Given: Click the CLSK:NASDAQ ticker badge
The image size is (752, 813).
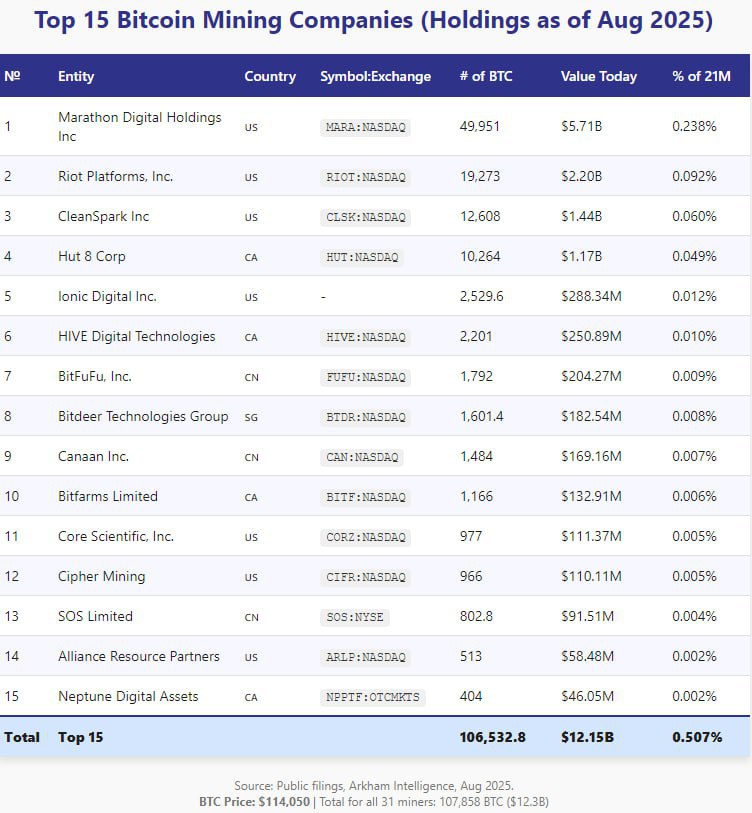Looking at the screenshot, I should coord(366,217).
